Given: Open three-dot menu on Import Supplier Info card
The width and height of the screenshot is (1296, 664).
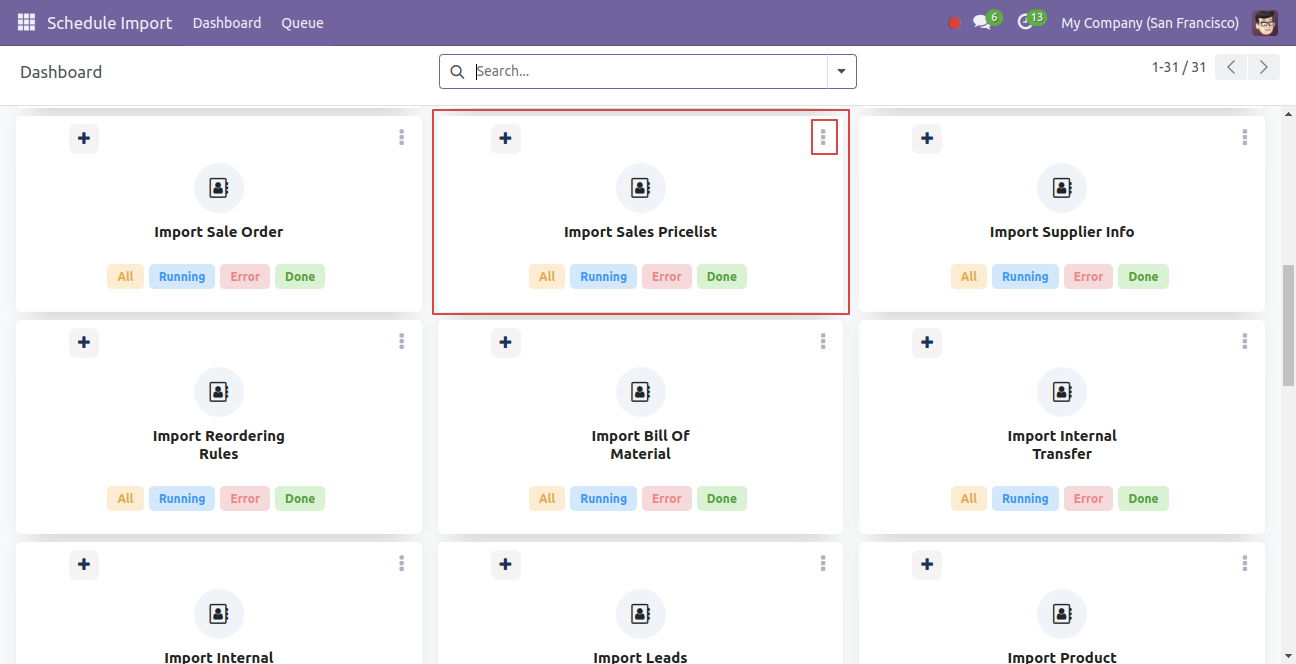Looking at the screenshot, I should tap(1245, 137).
